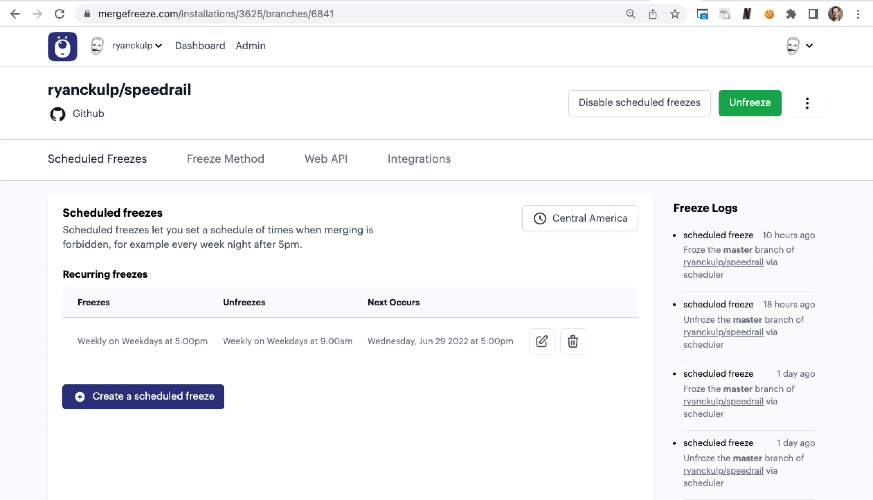This screenshot has height=500, width=873.
Task: Delete the recurring freeze with trash icon
Action: pyautogui.click(x=573, y=341)
